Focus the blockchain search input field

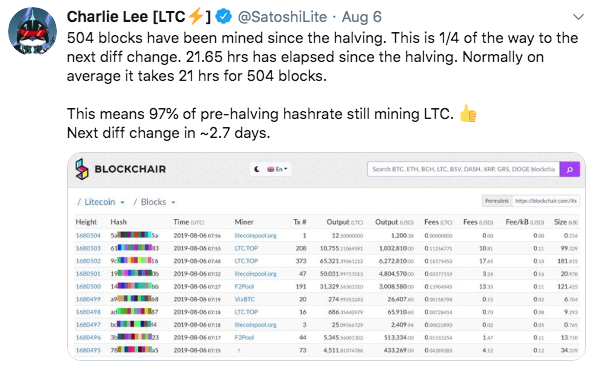point(463,169)
